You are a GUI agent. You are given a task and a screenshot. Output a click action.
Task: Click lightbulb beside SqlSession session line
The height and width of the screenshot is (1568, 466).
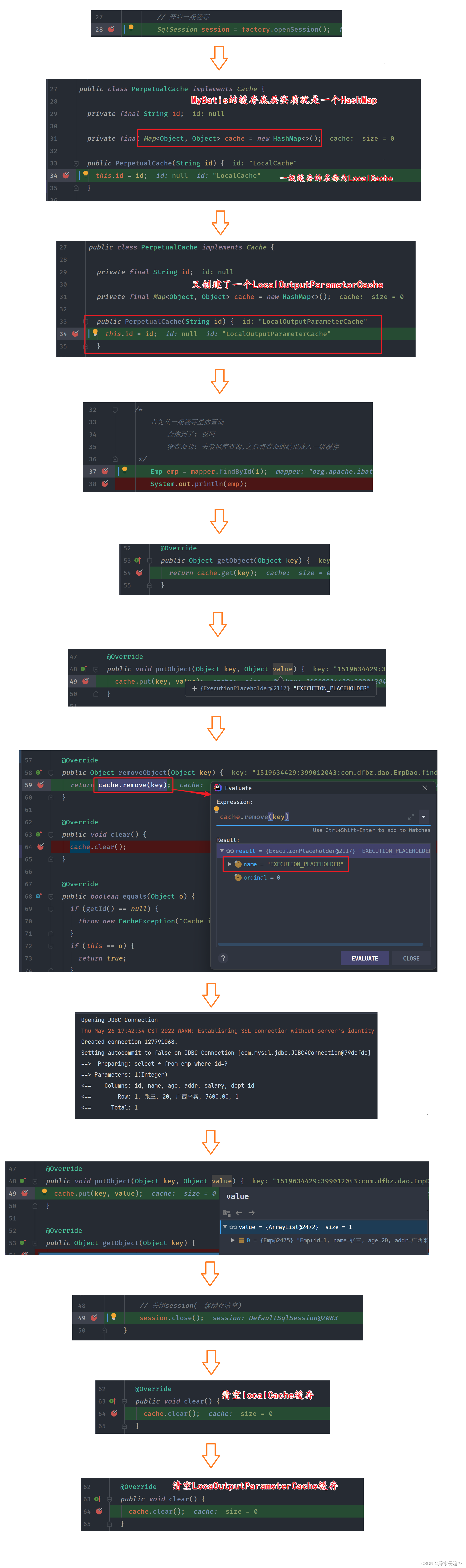click(131, 28)
